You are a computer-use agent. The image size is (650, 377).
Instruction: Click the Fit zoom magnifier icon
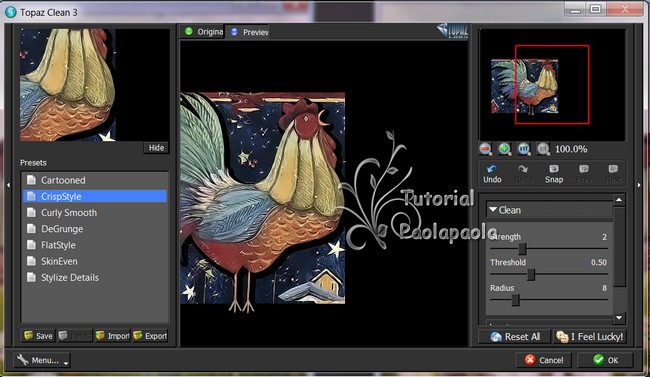(x=524, y=148)
